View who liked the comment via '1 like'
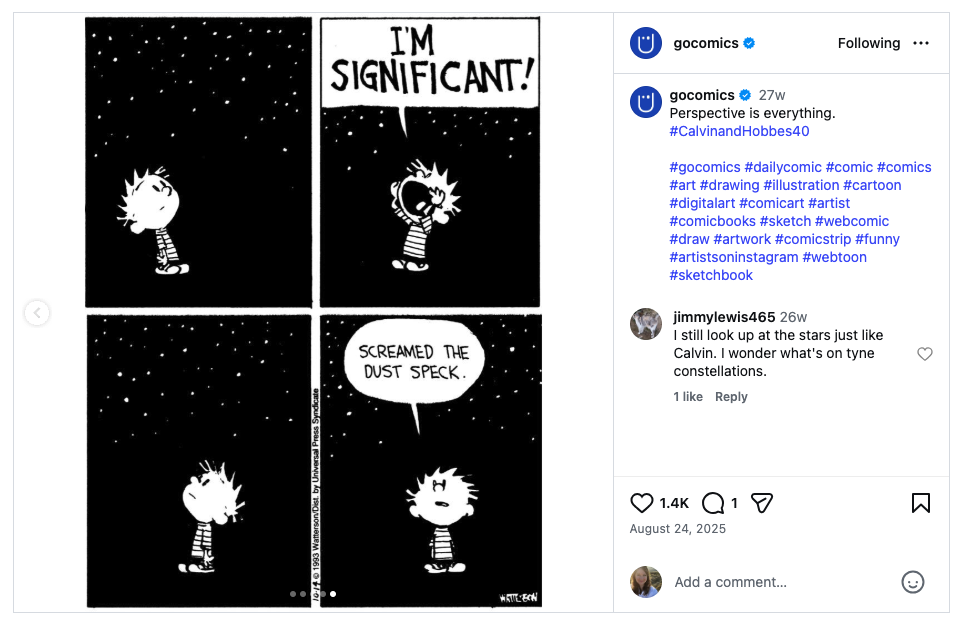This screenshot has height=635, width=970. (688, 396)
